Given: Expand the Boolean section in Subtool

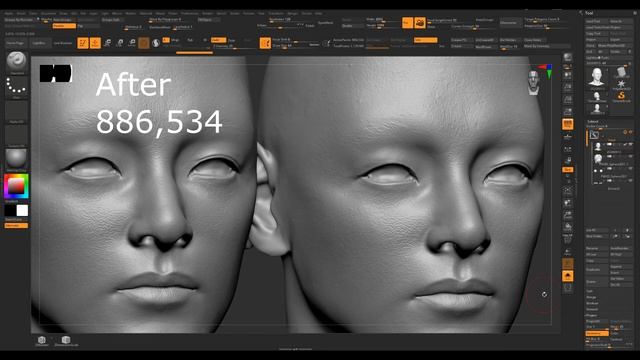Looking at the screenshot, I should [x=592, y=303].
